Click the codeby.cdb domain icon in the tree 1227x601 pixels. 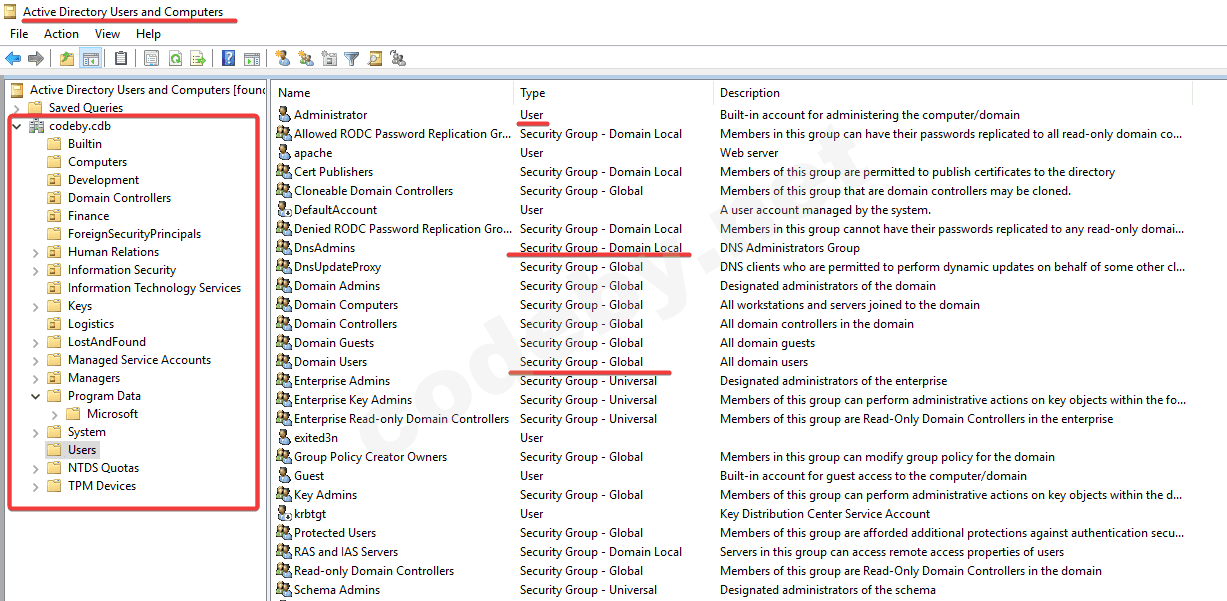37,126
